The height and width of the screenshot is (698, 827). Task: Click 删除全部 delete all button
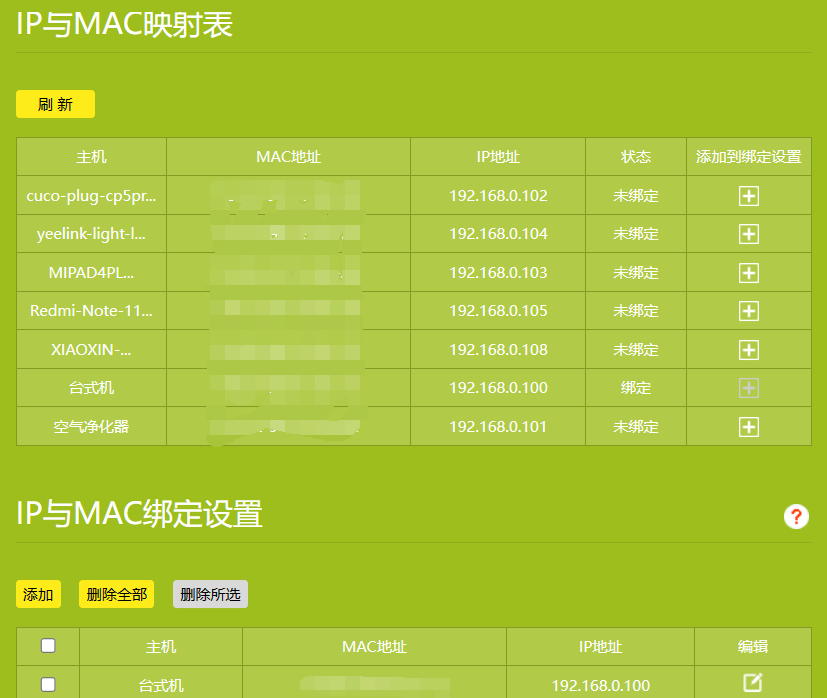point(116,594)
